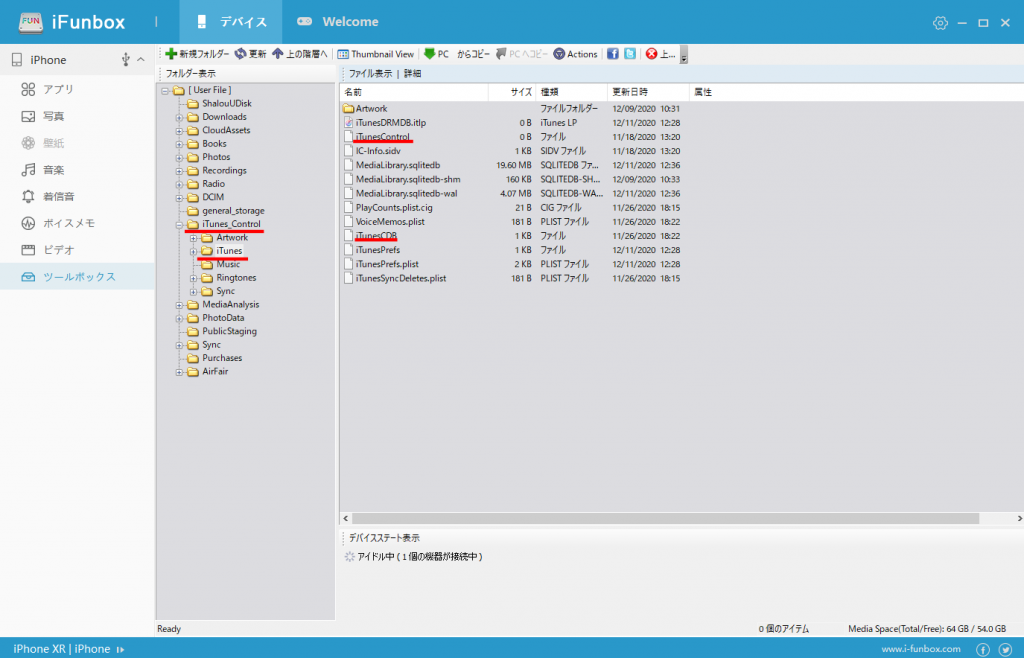Switch to the デバイス tab

tap(231, 22)
